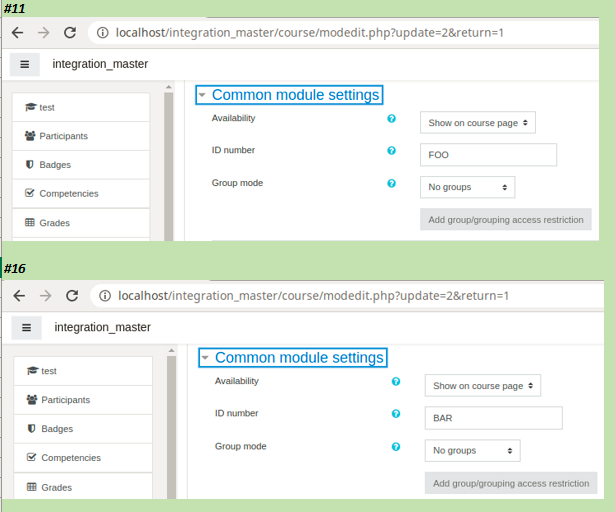
Task: Click sidebar scrollbar up arrow in #11
Action: coord(169,87)
